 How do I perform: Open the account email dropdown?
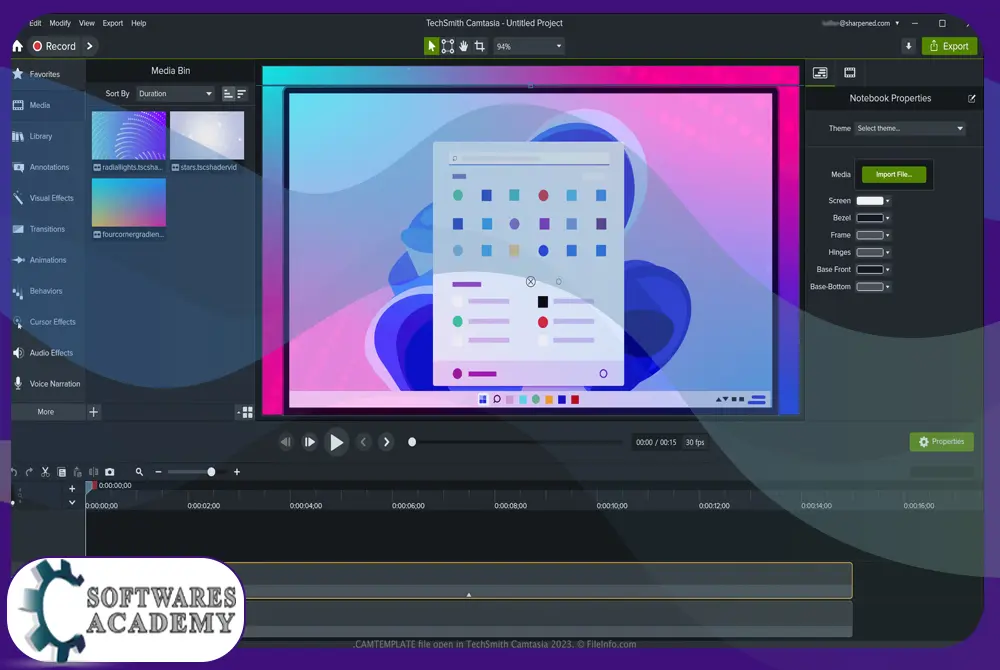[x=861, y=23]
